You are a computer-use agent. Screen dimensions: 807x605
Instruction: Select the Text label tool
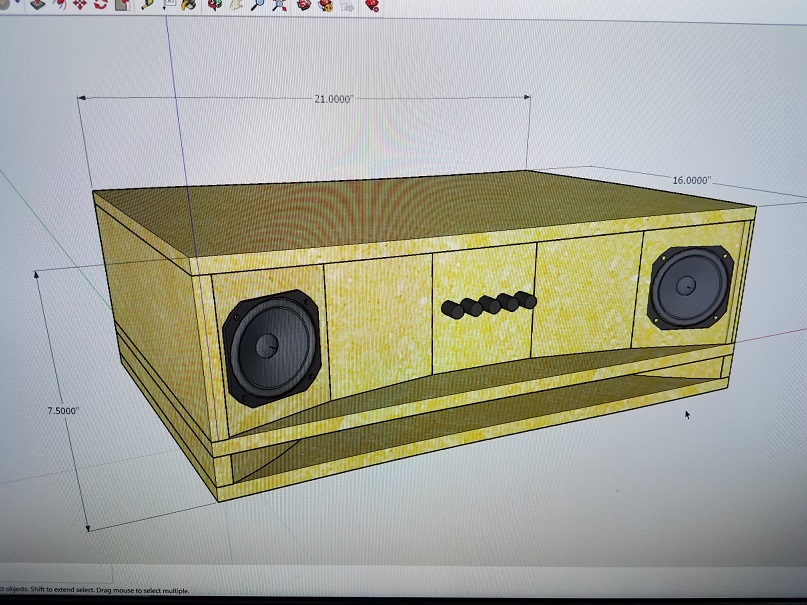tap(169, 4)
